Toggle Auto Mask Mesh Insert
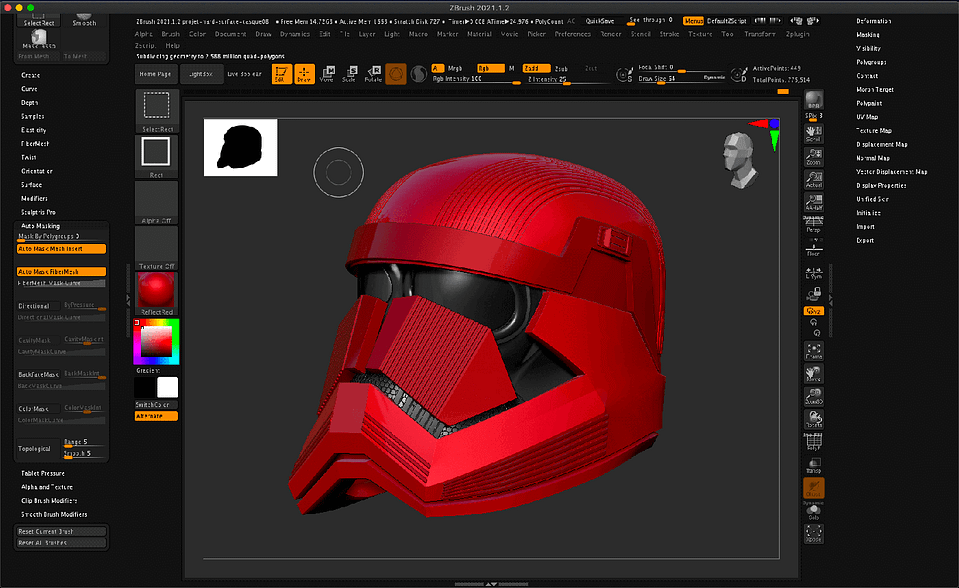This screenshot has width=959, height=588. tap(61, 249)
